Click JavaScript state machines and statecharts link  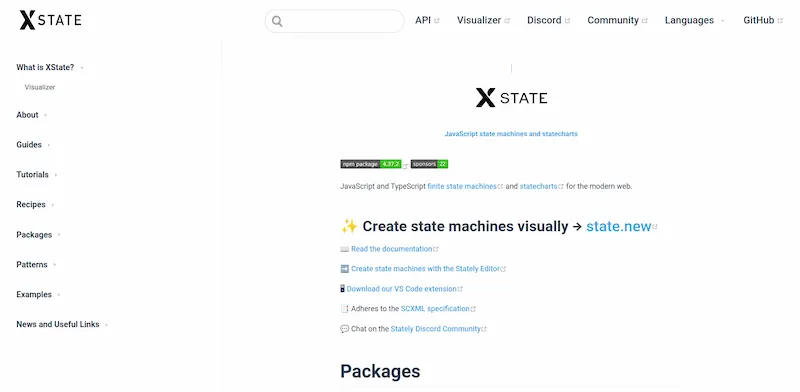[511, 134]
